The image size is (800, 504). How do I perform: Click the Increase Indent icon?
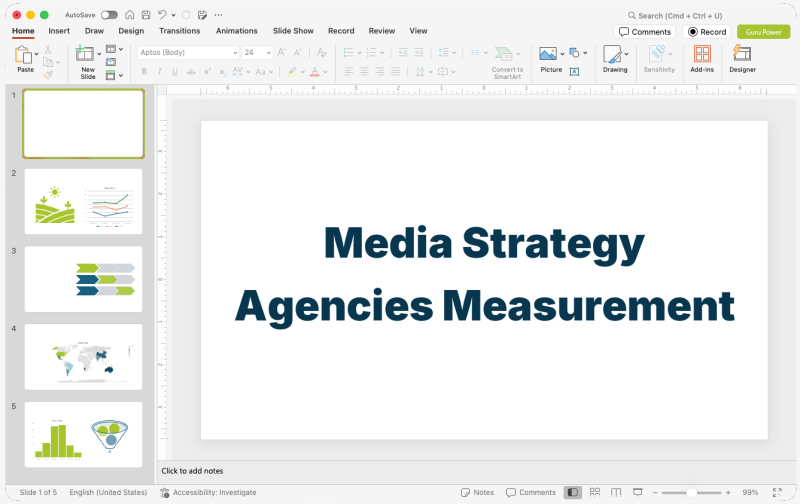tap(419, 53)
